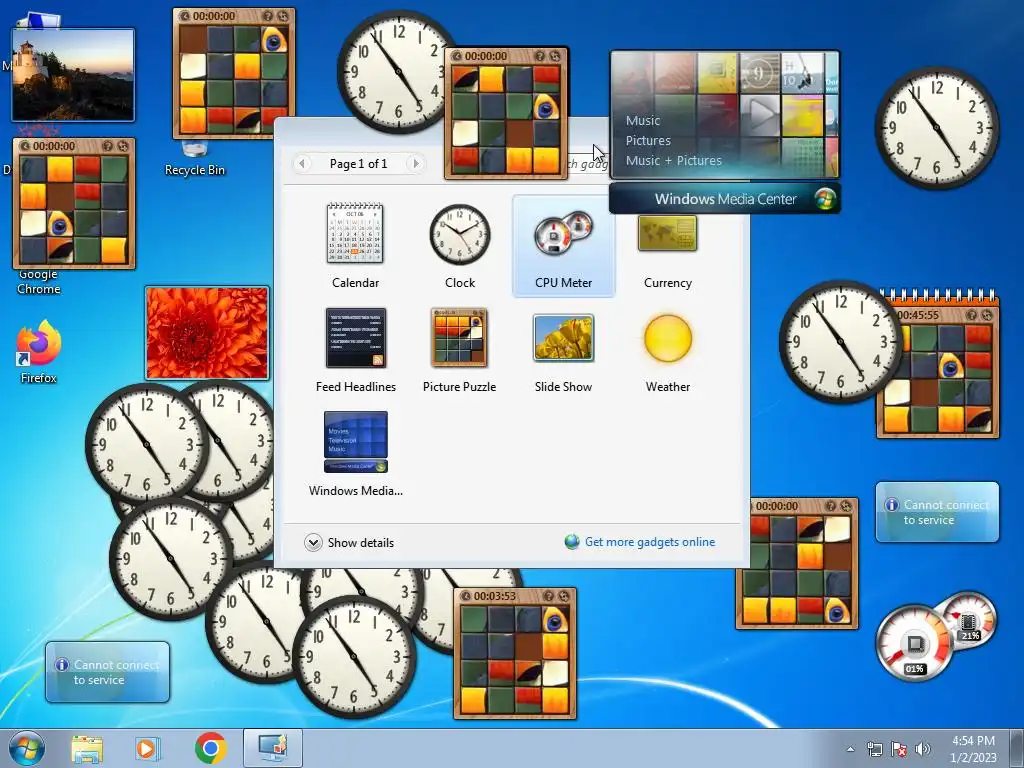This screenshot has height=768, width=1024.
Task: Open the Get more gadgets online link
Action: tap(640, 542)
